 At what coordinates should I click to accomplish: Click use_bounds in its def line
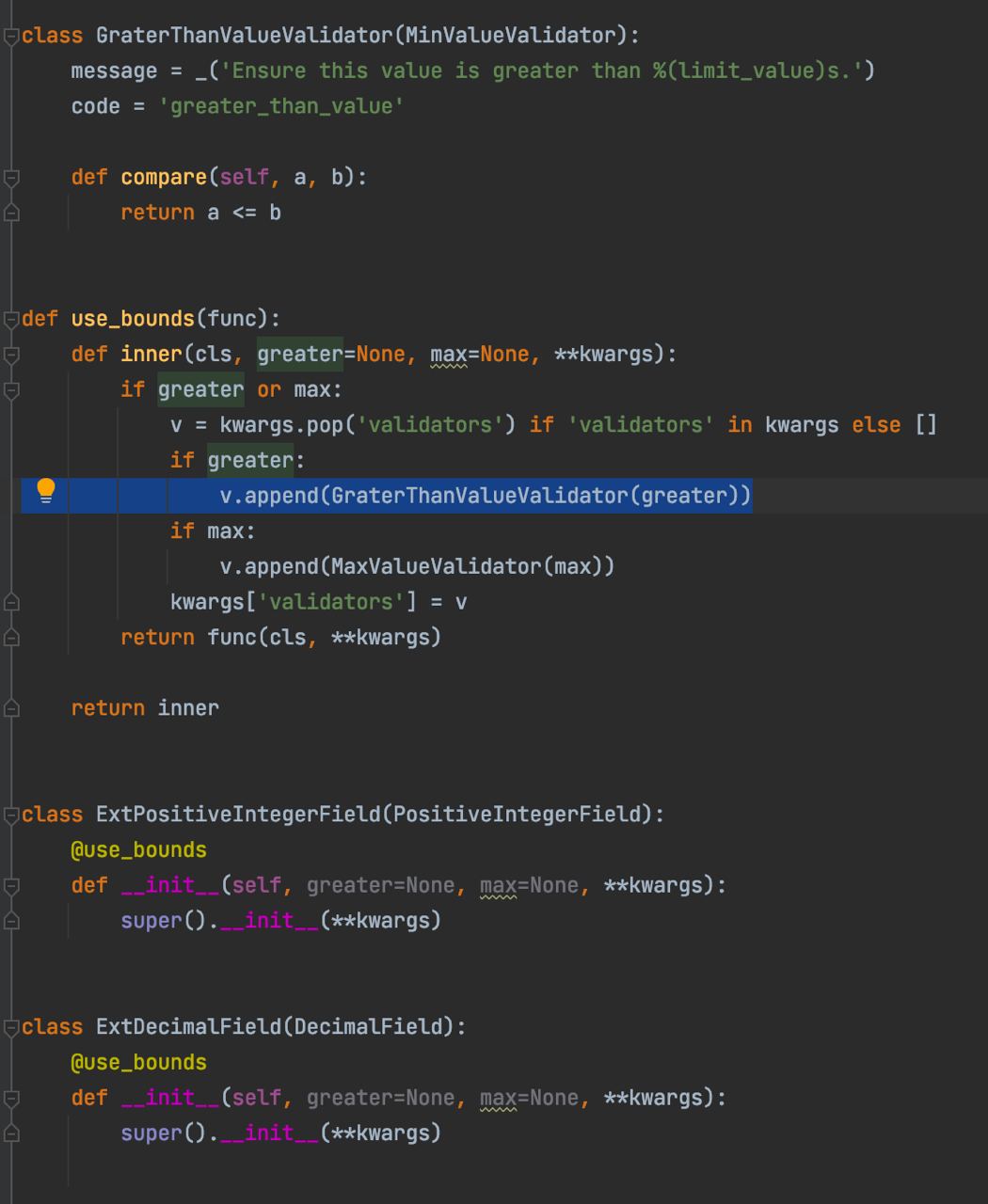pyautogui.click(x=133, y=319)
